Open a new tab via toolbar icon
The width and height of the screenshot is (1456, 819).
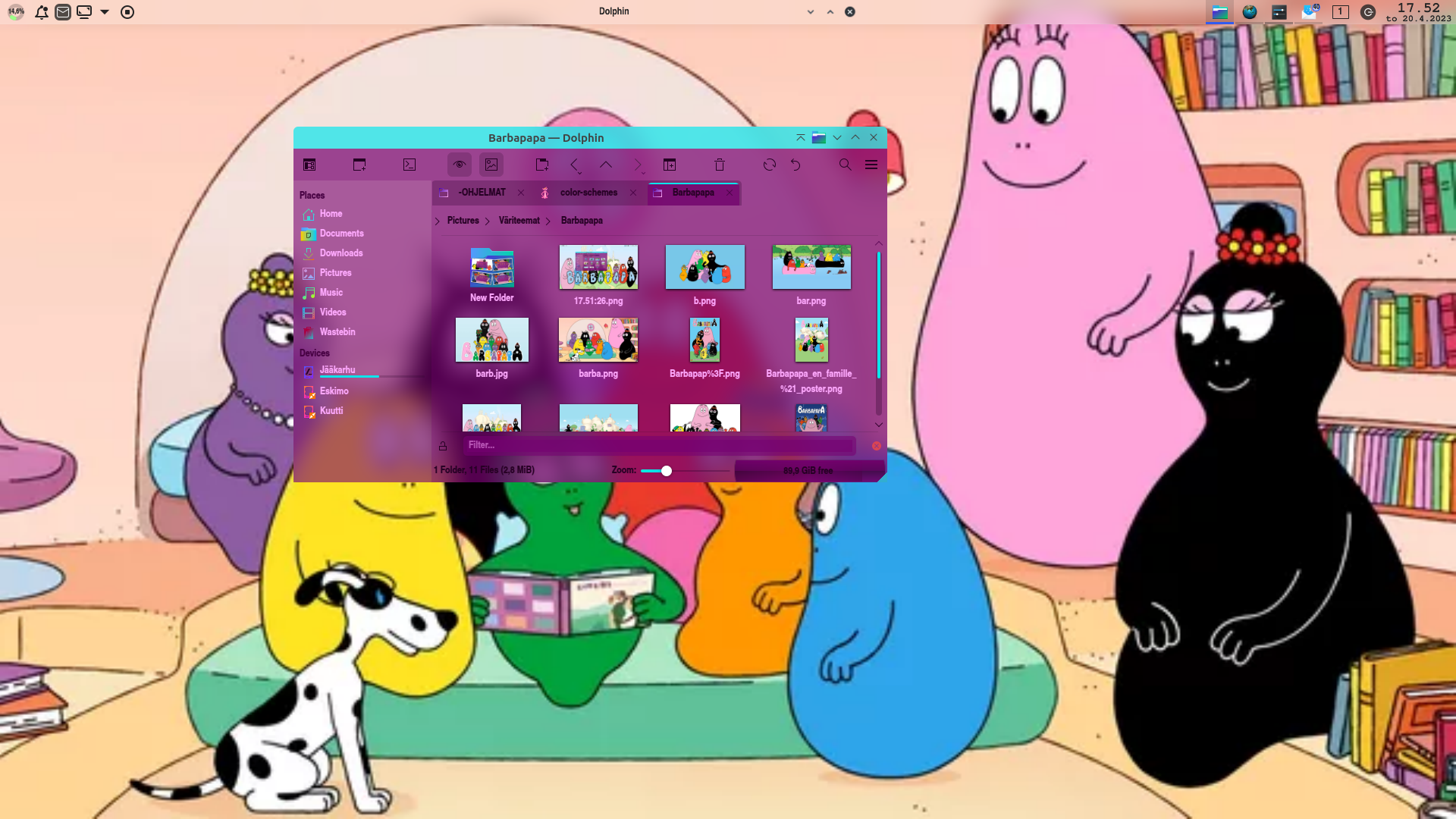(359, 165)
